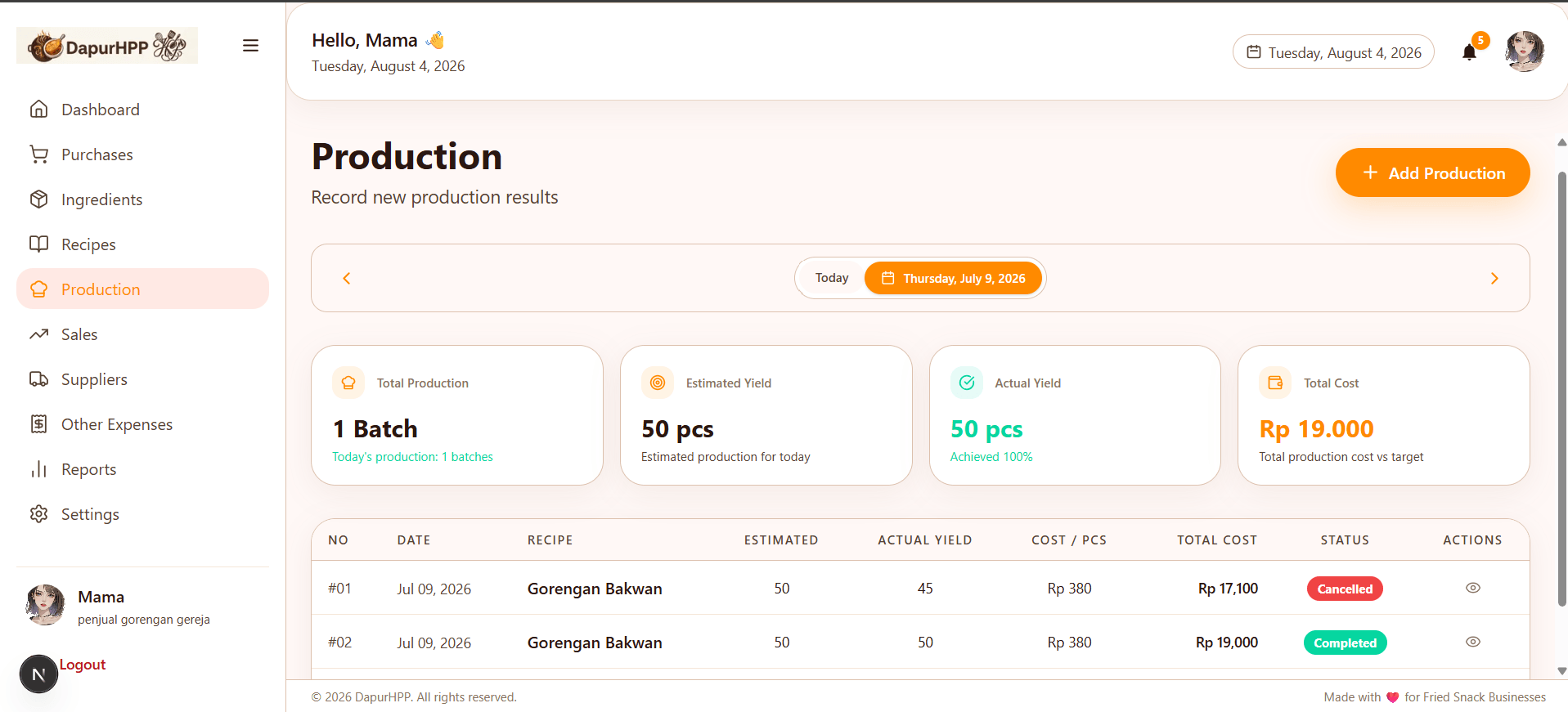
Task: Click the scrollbar up arrow
Action: [x=1561, y=142]
